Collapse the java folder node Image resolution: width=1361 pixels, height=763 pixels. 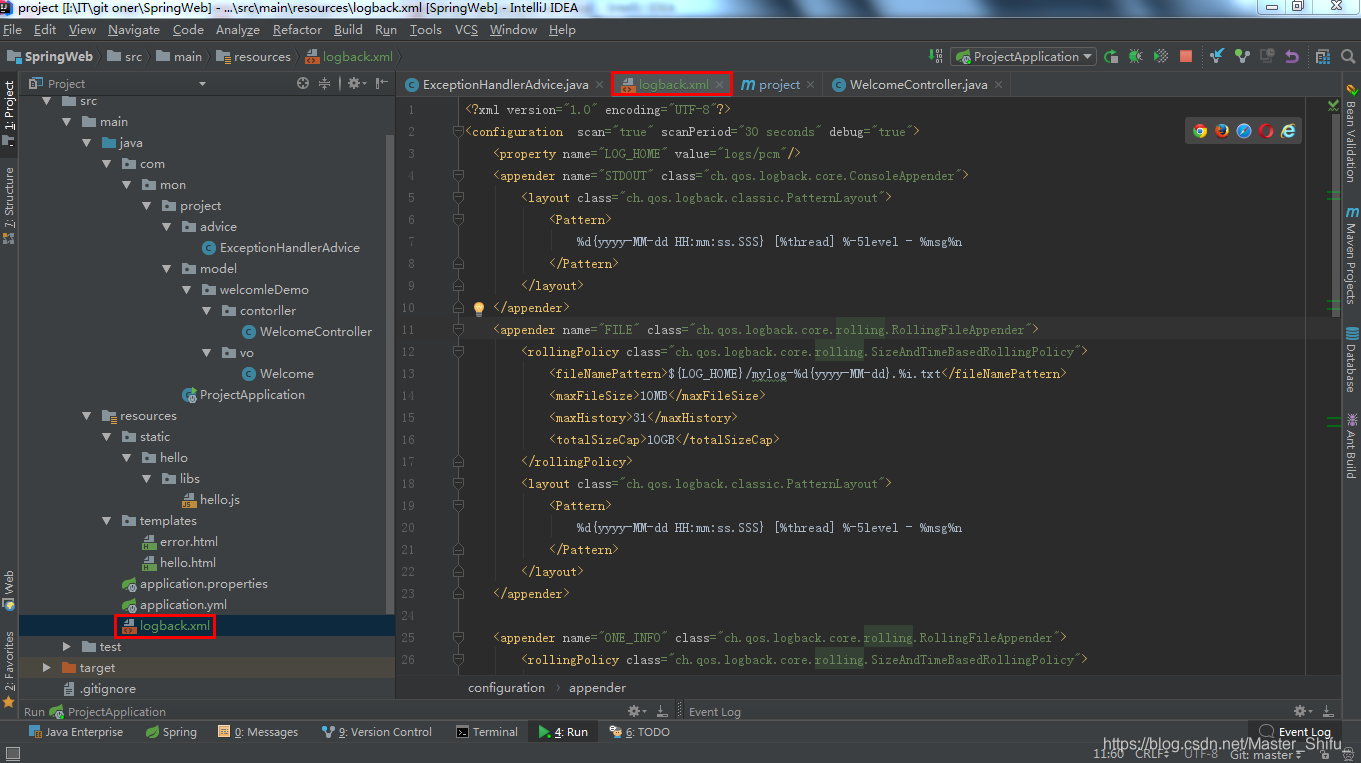coord(87,143)
